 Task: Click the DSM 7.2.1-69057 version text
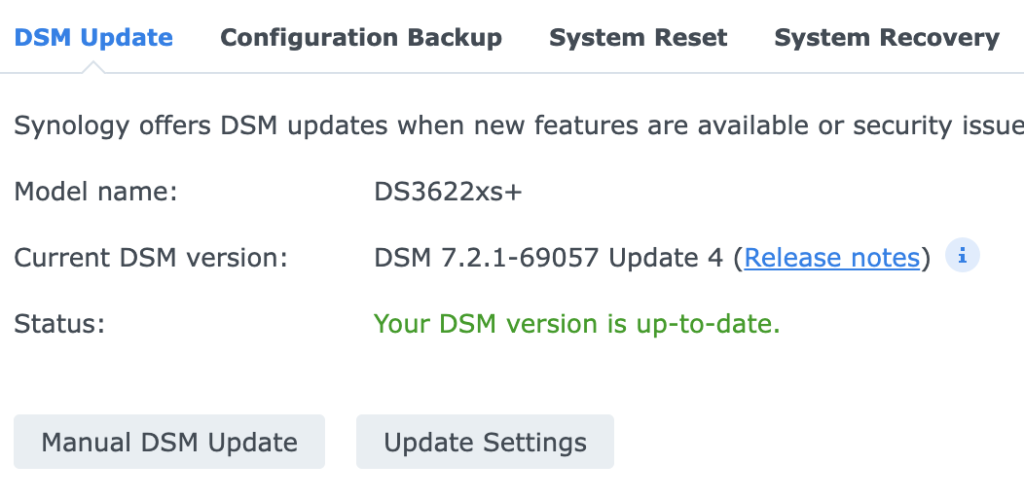pos(486,258)
